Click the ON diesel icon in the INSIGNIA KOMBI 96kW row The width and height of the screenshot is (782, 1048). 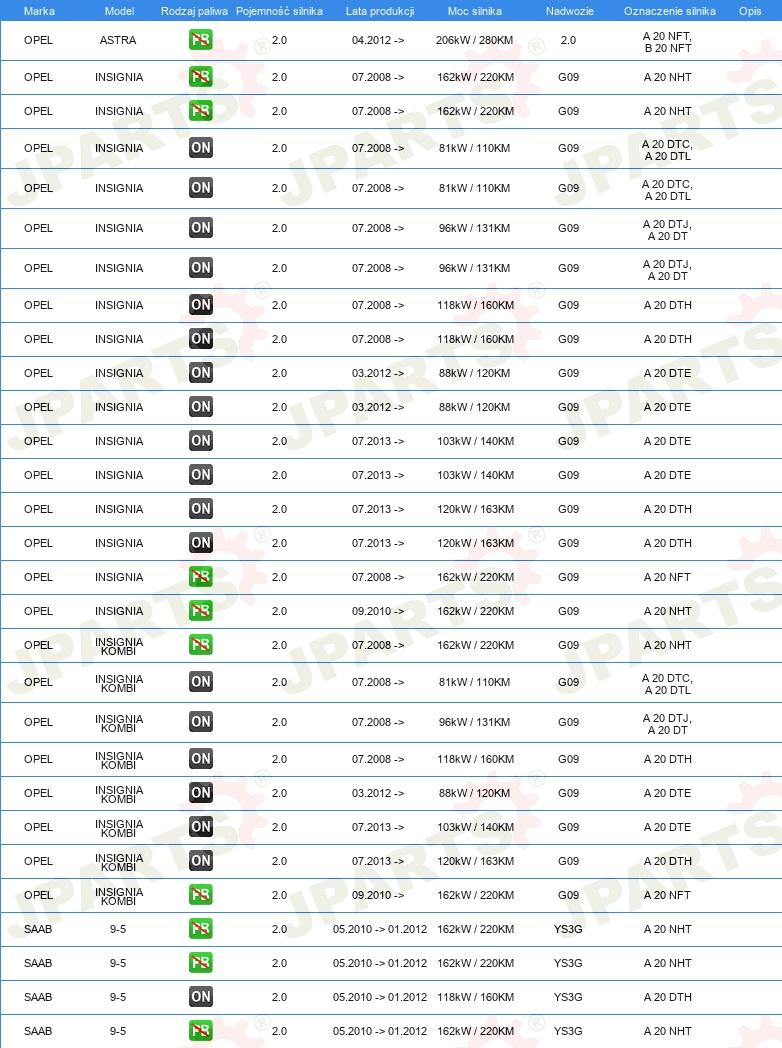[201, 722]
